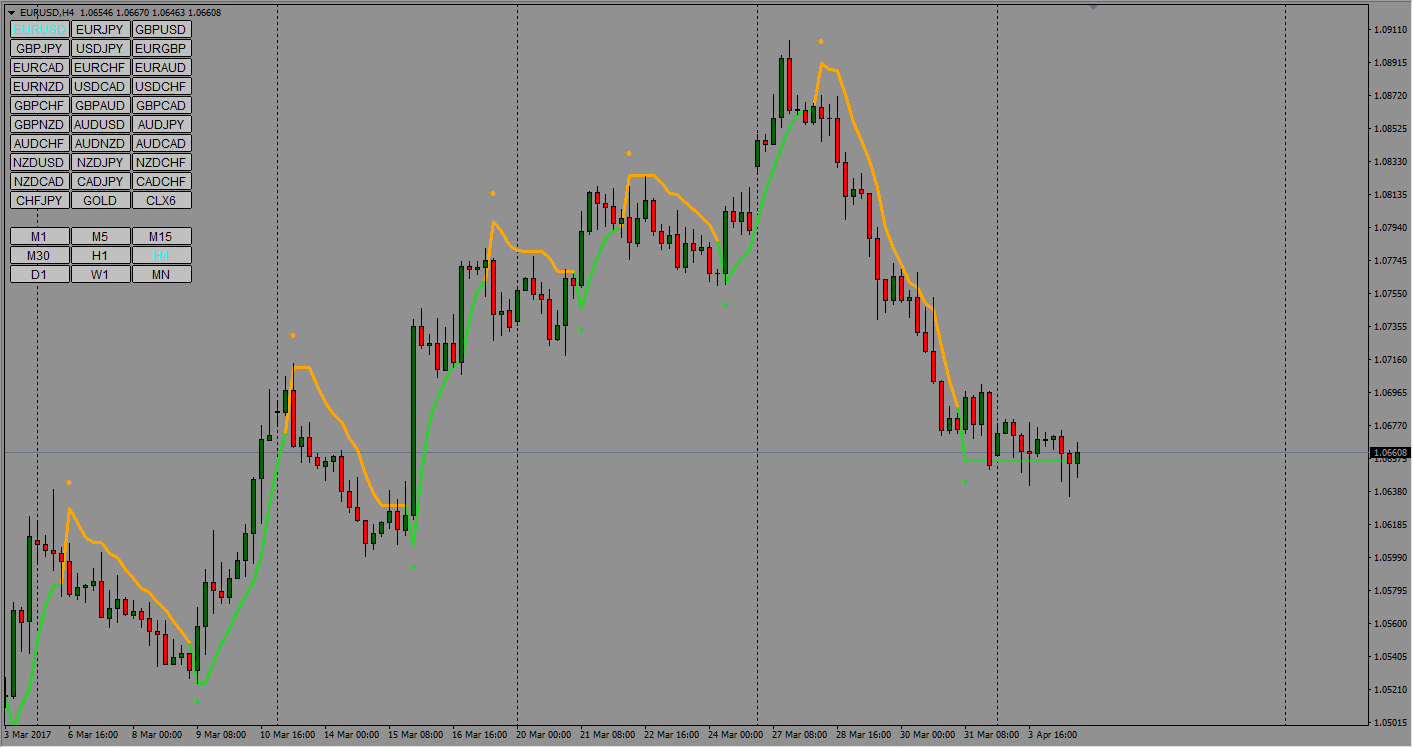Choose the M15 timeframe button

(161, 236)
